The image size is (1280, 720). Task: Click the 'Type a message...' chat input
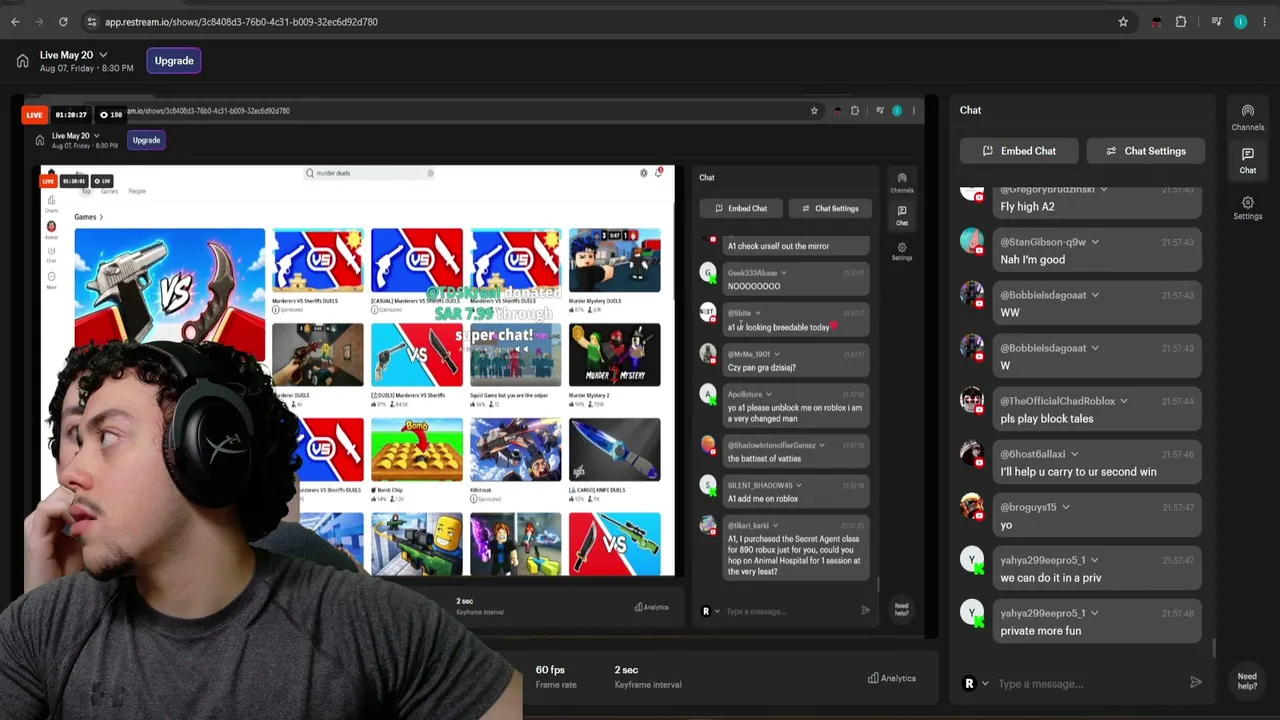(x=1088, y=684)
